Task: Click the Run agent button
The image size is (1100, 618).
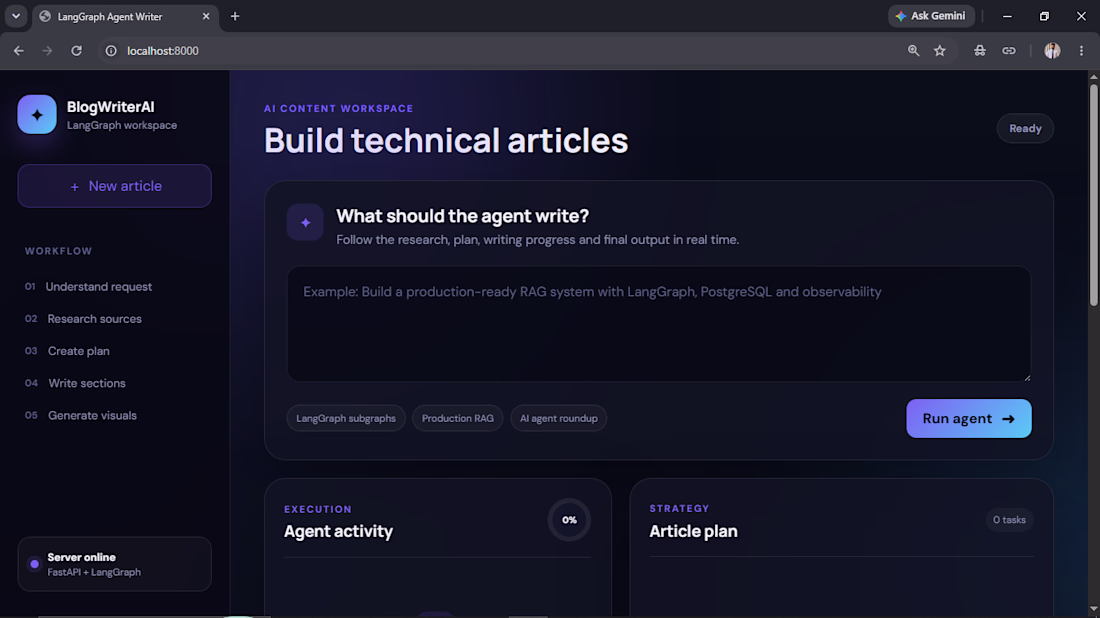Action: (x=969, y=419)
